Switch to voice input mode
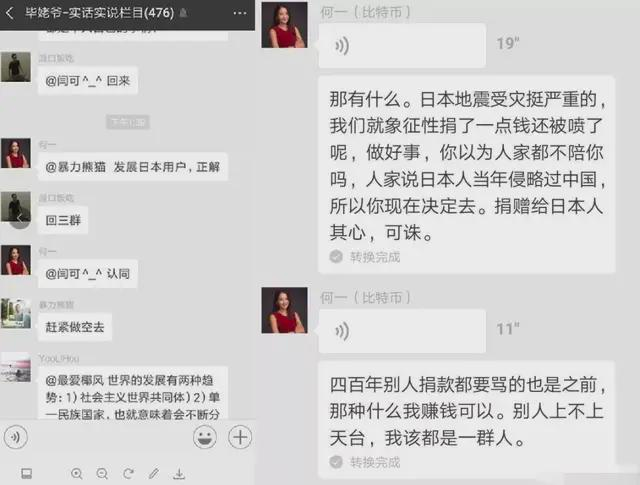 16,437
